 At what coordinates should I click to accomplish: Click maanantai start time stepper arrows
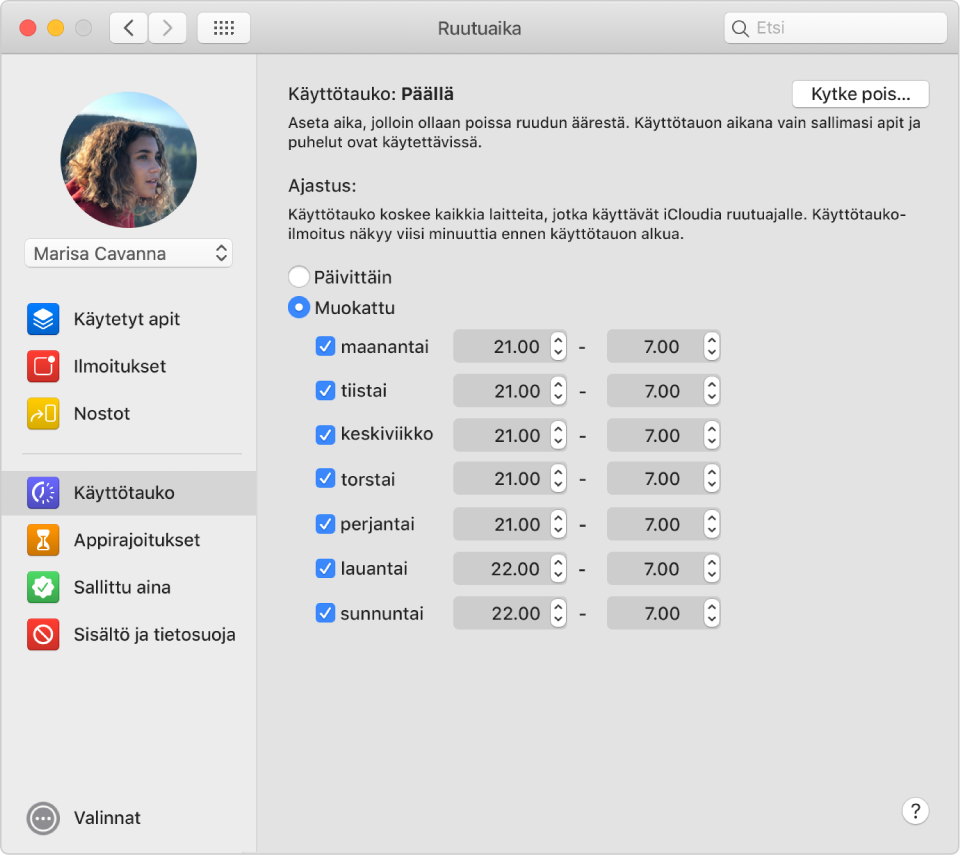pyautogui.click(x=558, y=346)
